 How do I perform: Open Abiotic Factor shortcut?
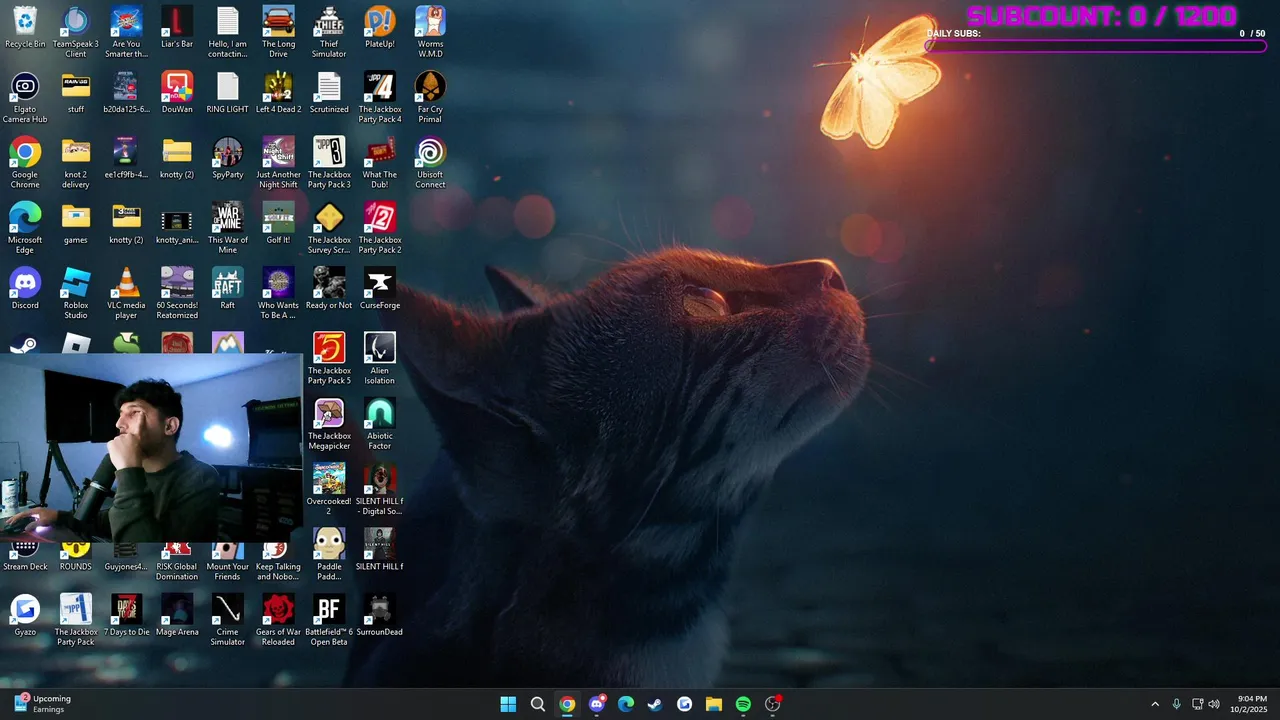coord(380,424)
